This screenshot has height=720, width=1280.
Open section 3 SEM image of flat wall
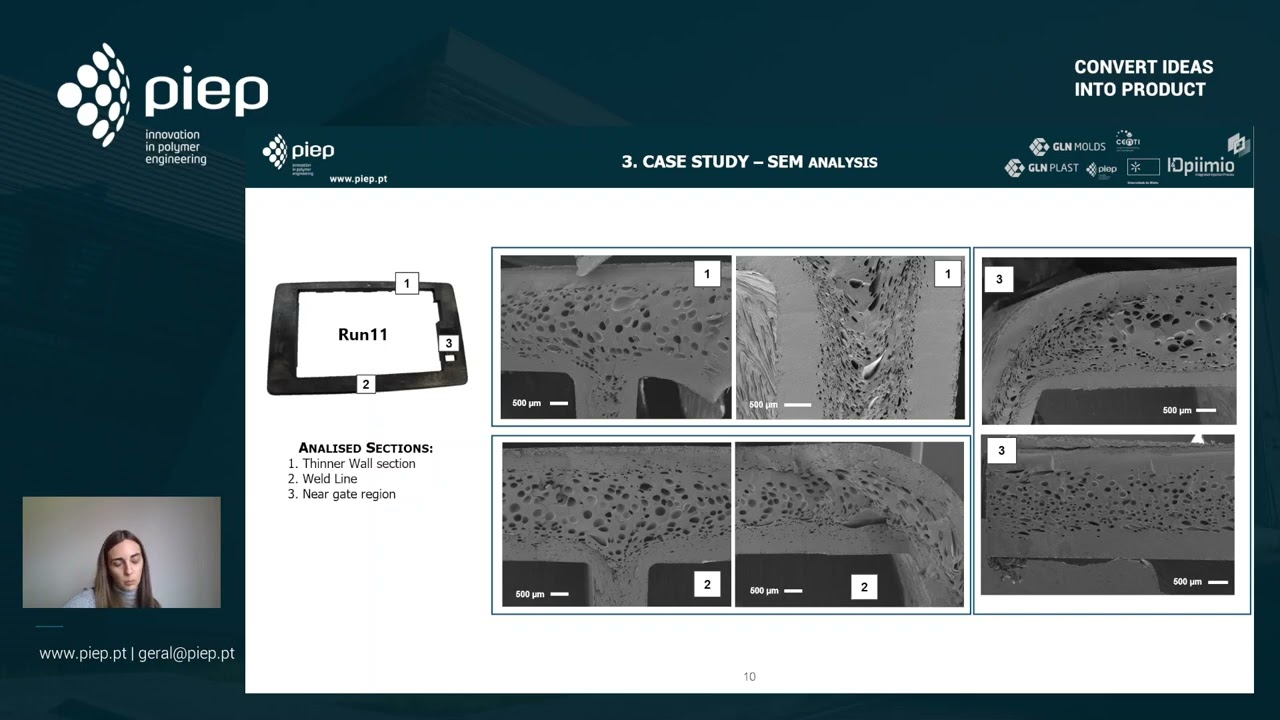pyautogui.click(x=1108, y=514)
